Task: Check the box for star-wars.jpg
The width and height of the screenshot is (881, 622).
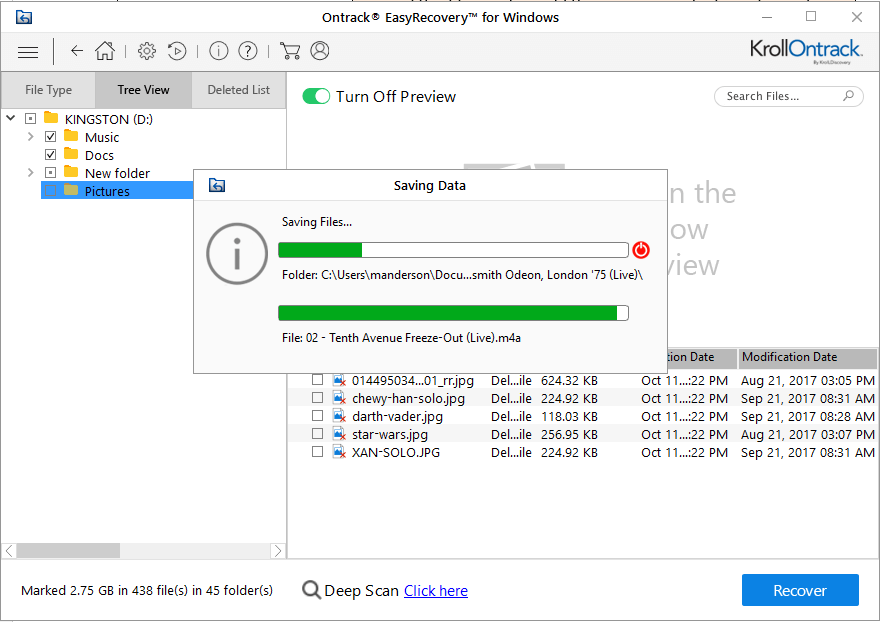Action: [317, 434]
